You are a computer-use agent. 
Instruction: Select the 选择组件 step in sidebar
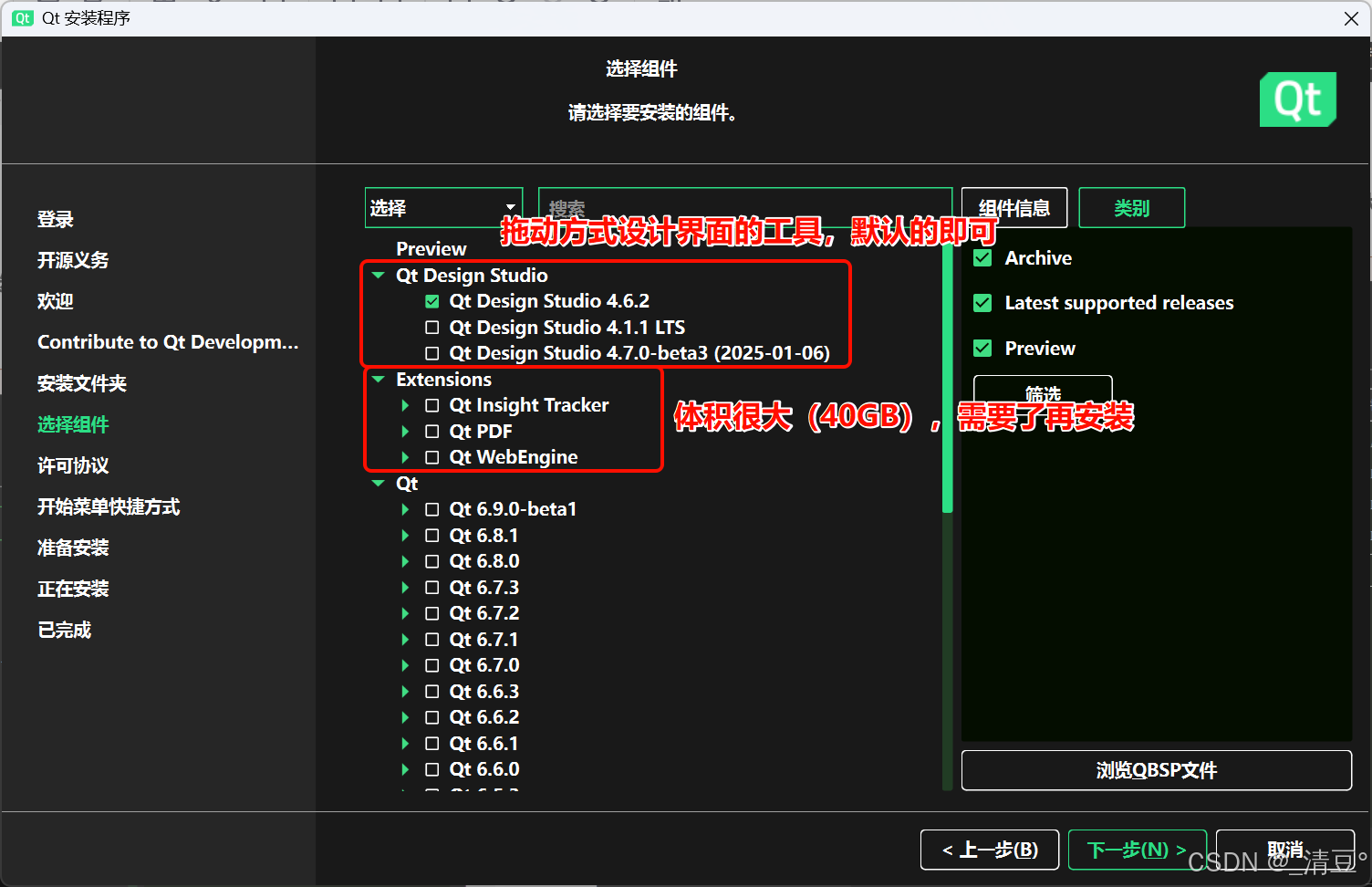click(73, 424)
